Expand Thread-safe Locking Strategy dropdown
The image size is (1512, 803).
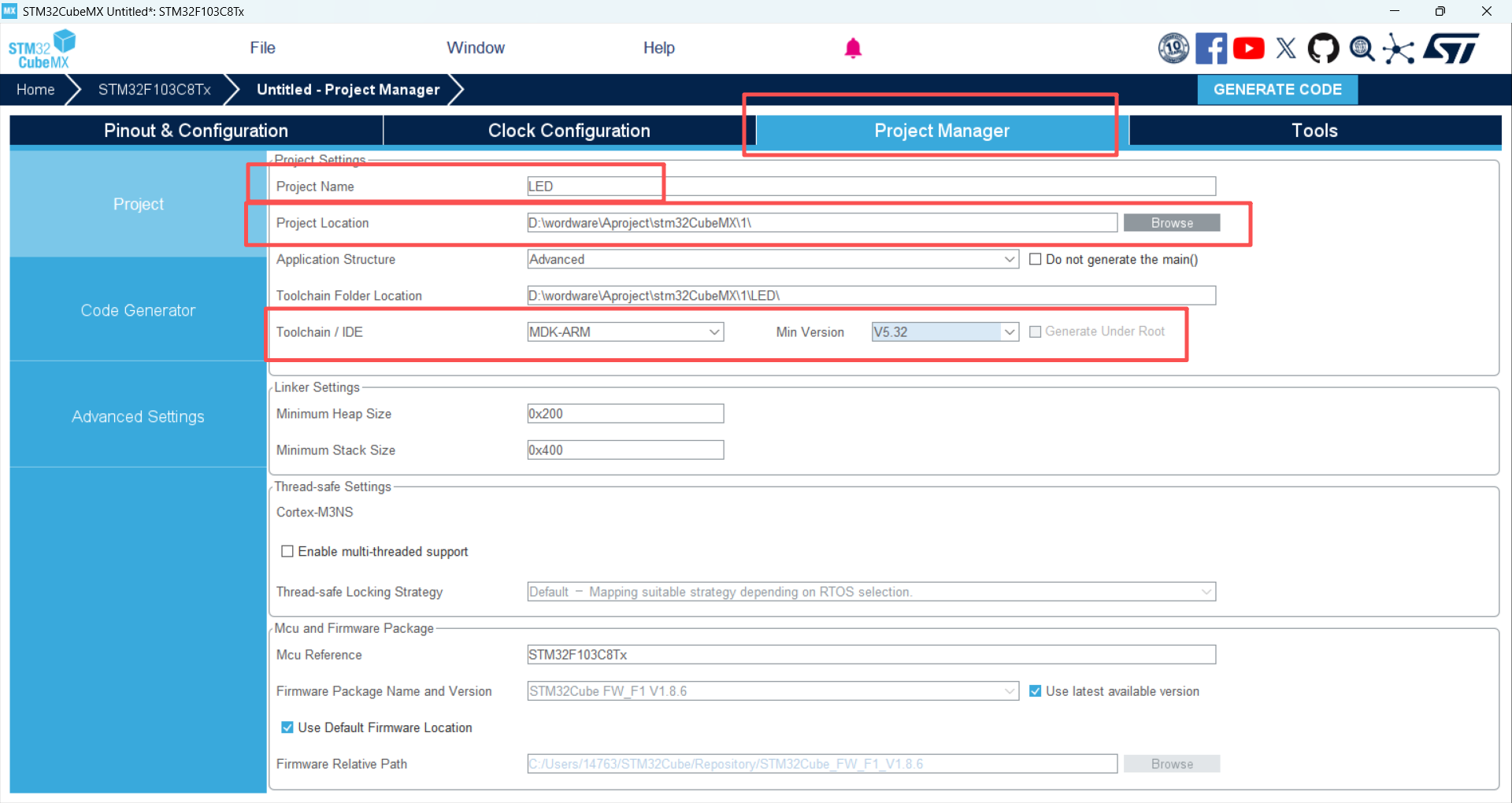pyautogui.click(x=872, y=591)
